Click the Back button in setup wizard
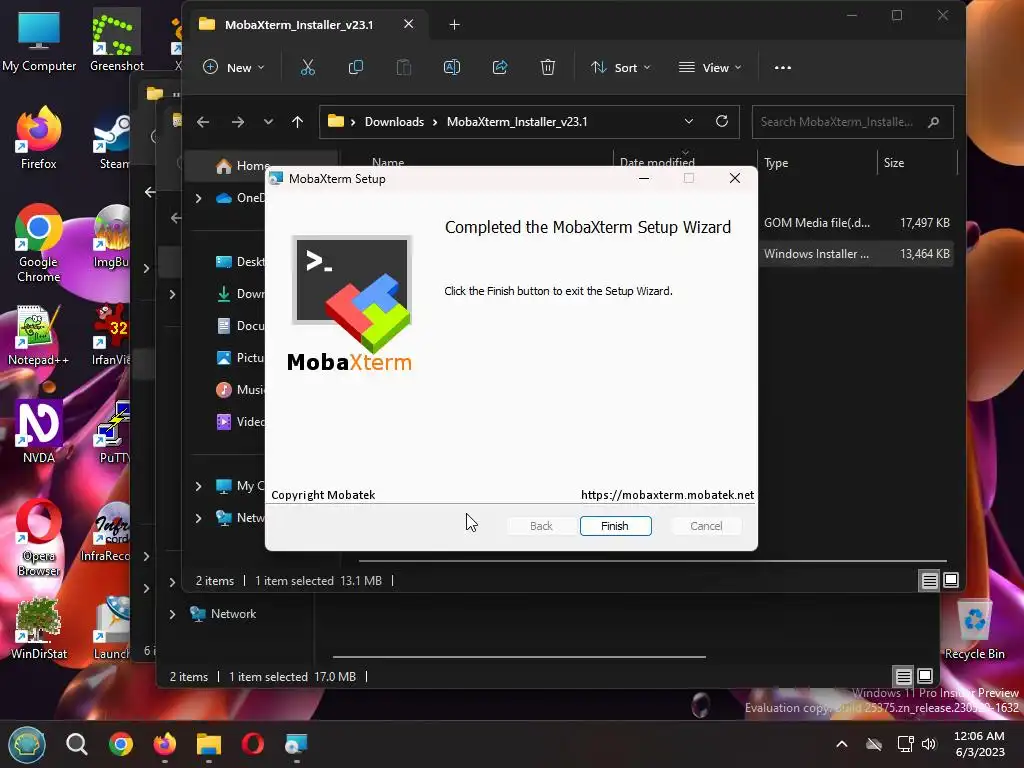This screenshot has width=1024, height=768. [541, 526]
